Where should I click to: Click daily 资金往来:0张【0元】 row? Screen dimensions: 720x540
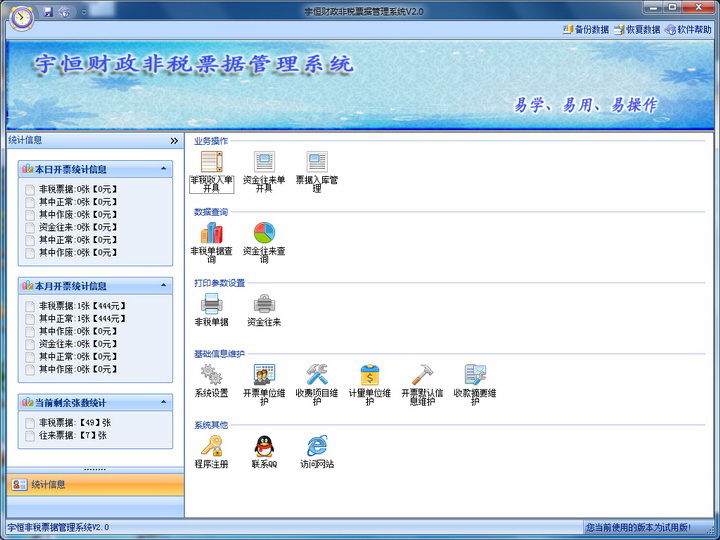[x=72, y=227]
